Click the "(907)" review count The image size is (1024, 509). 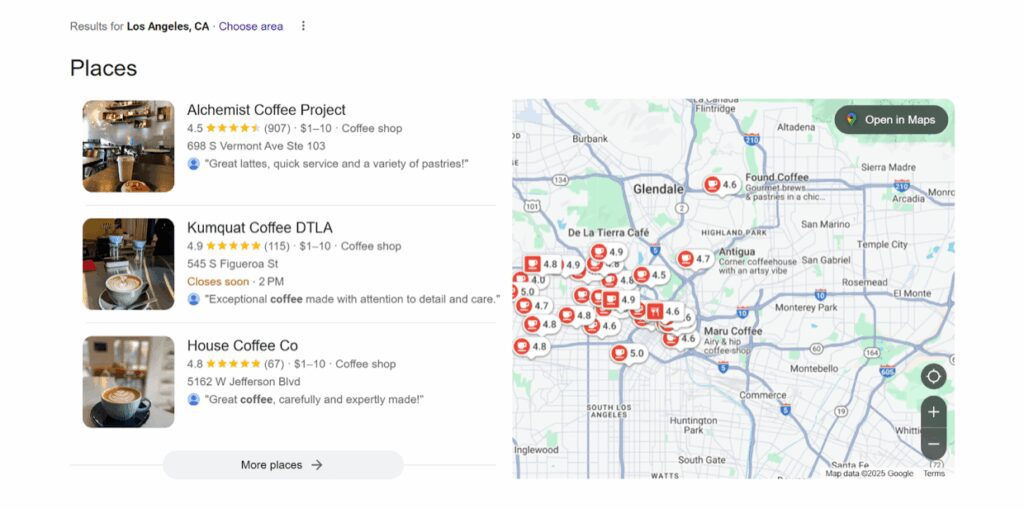[x=277, y=129]
